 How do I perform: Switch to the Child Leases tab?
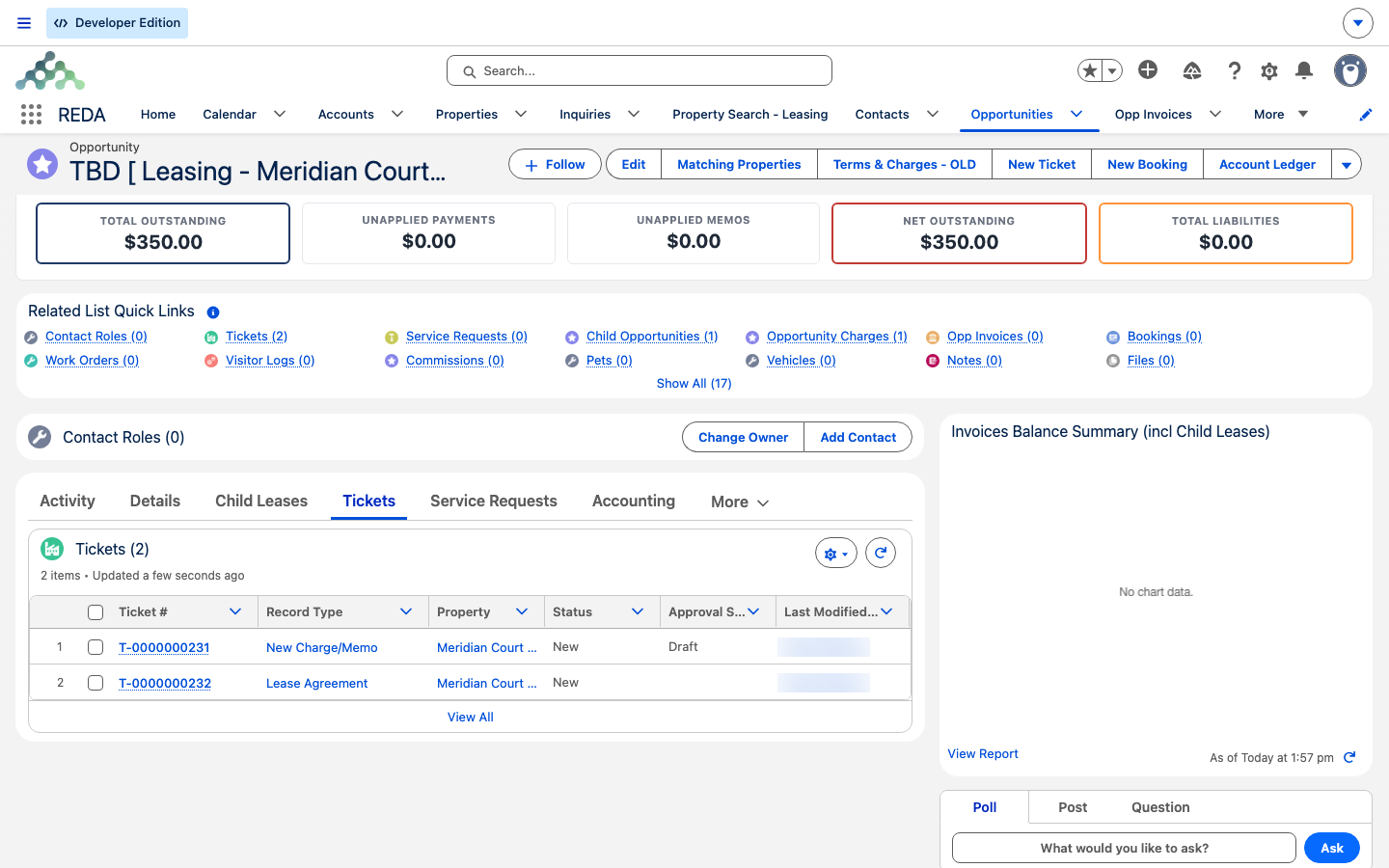(x=261, y=501)
